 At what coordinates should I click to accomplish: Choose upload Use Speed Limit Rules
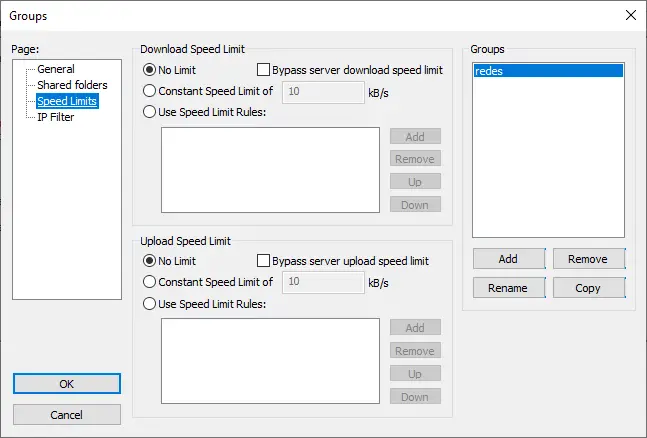[150, 303]
